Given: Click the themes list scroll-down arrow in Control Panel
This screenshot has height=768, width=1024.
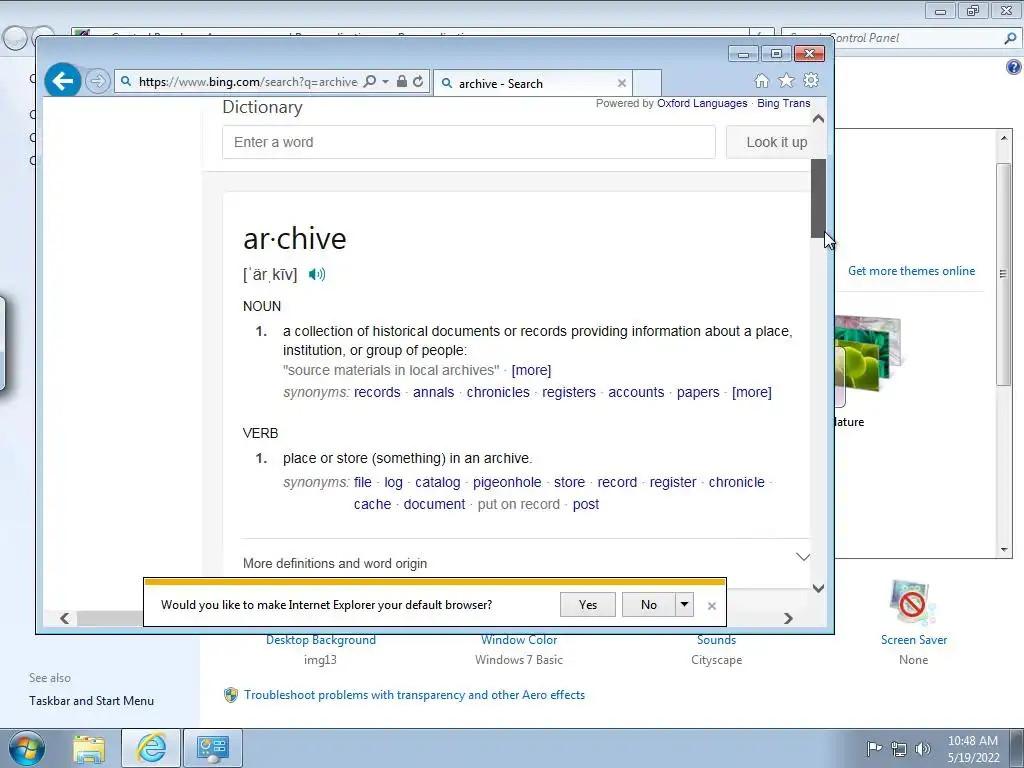Looking at the screenshot, I should pyautogui.click(x=1004, y=550).
